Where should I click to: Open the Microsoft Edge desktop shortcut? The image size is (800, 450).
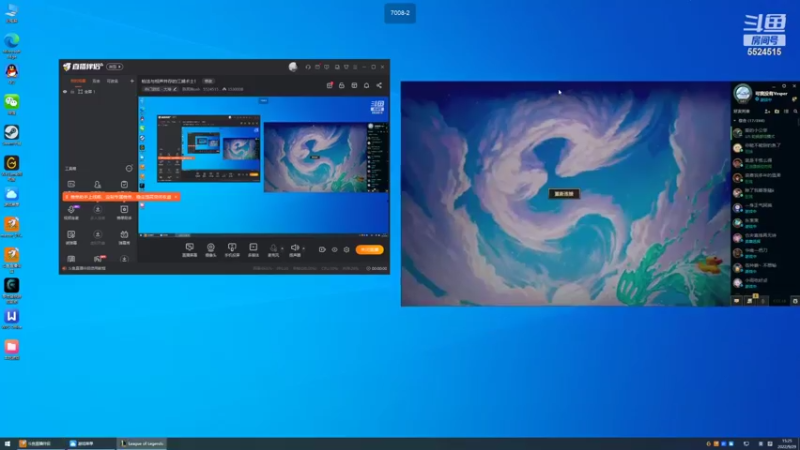click(x=12, y=45)
